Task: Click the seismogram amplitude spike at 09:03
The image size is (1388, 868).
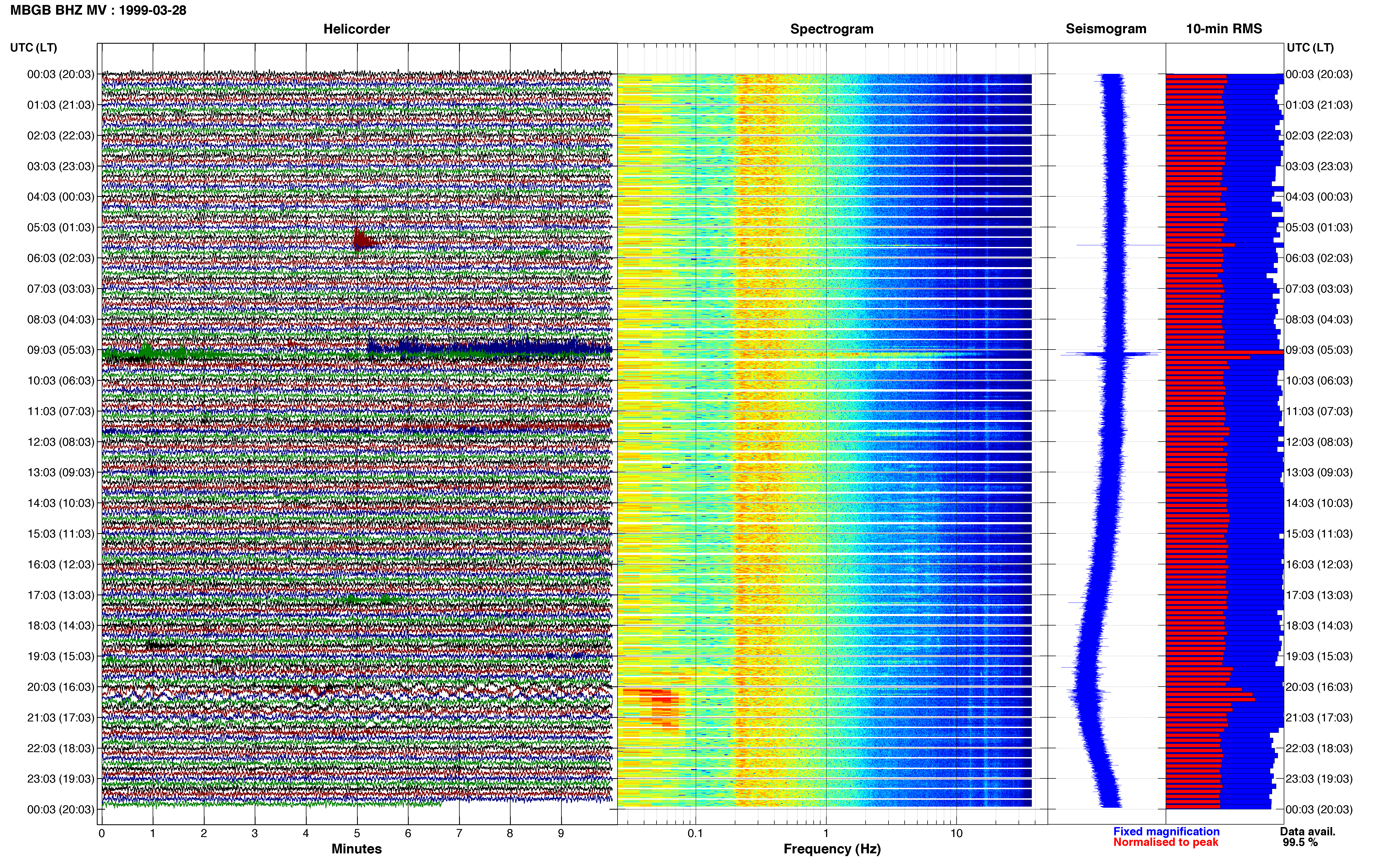Action: pos(1111,354)
